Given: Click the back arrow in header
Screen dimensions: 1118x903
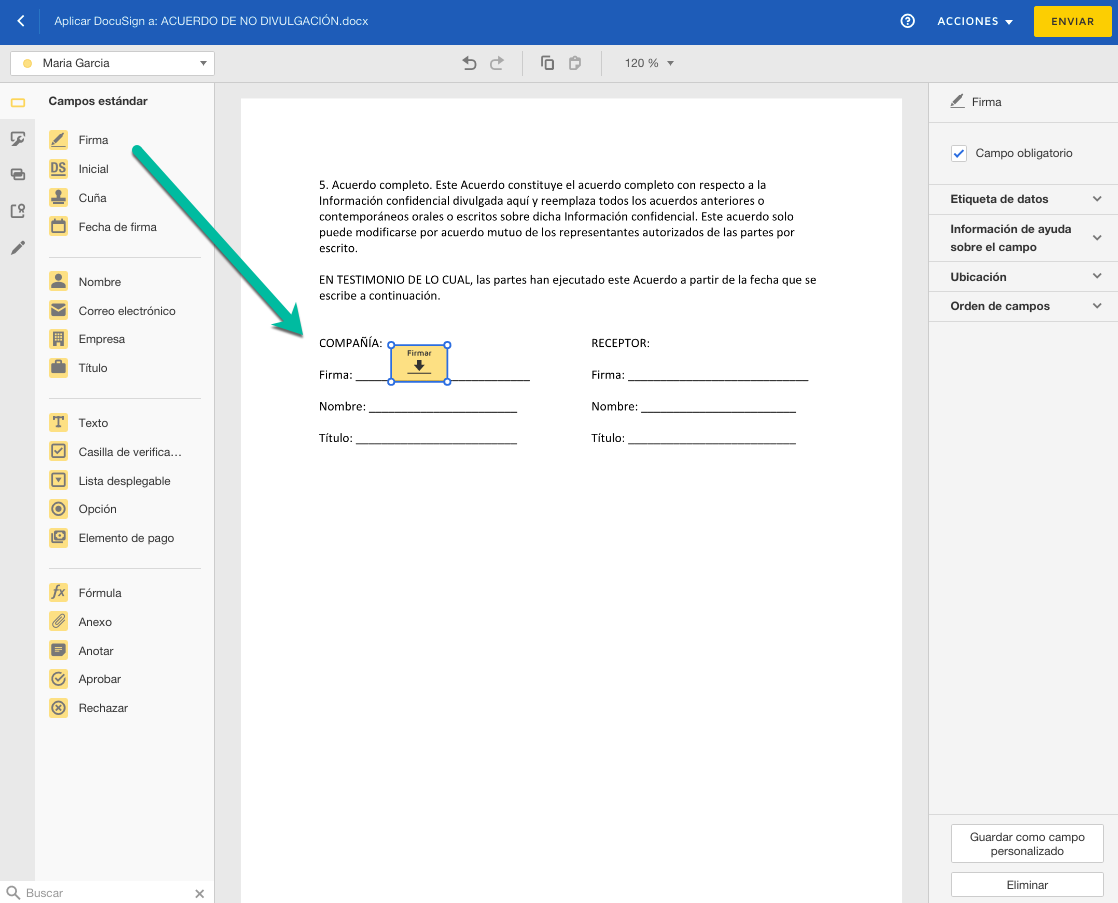Looking at the screenshot, I should click(21, 21).
